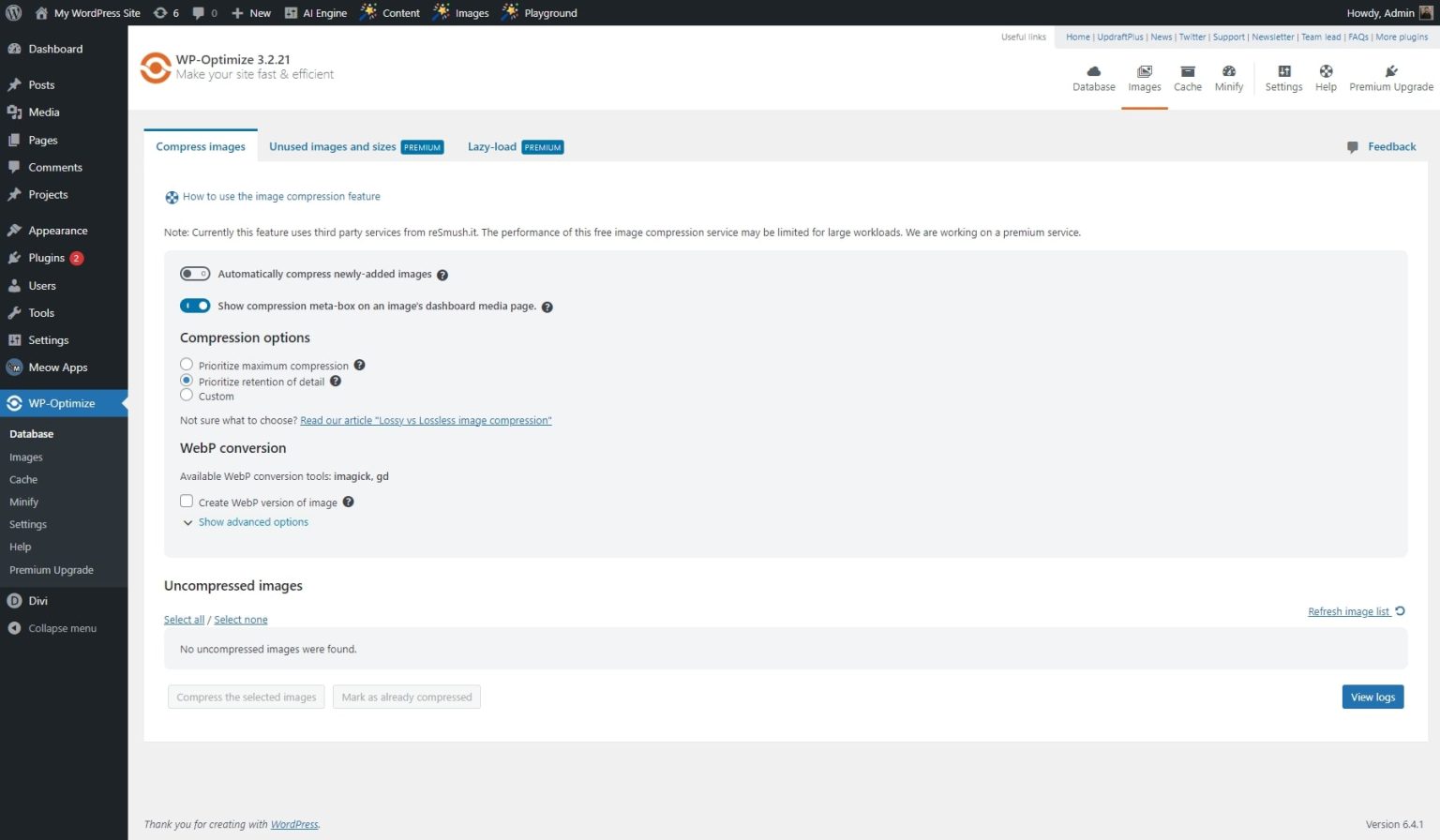Click the Minify icon in the top toolbar
1440x840 pixels.
[1228, 78]
